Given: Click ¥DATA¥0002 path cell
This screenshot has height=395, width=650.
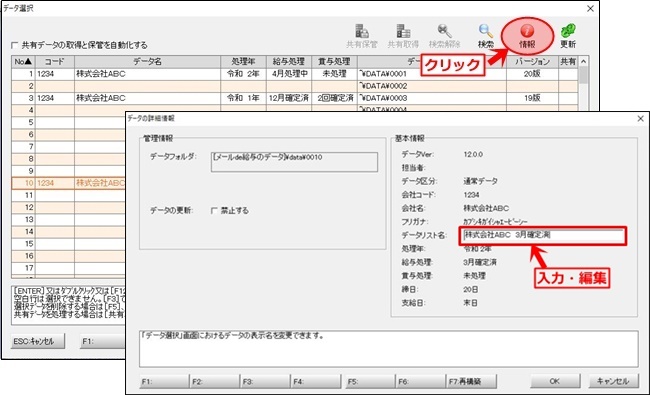Looking at the screenshot, I should tap(432, 86).
